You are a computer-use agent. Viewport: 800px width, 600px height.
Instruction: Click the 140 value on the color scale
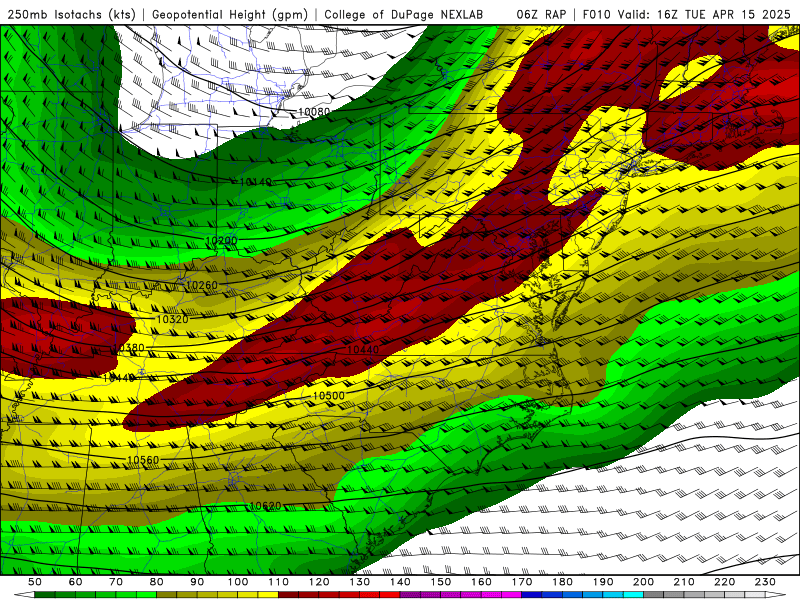point(400,582)
